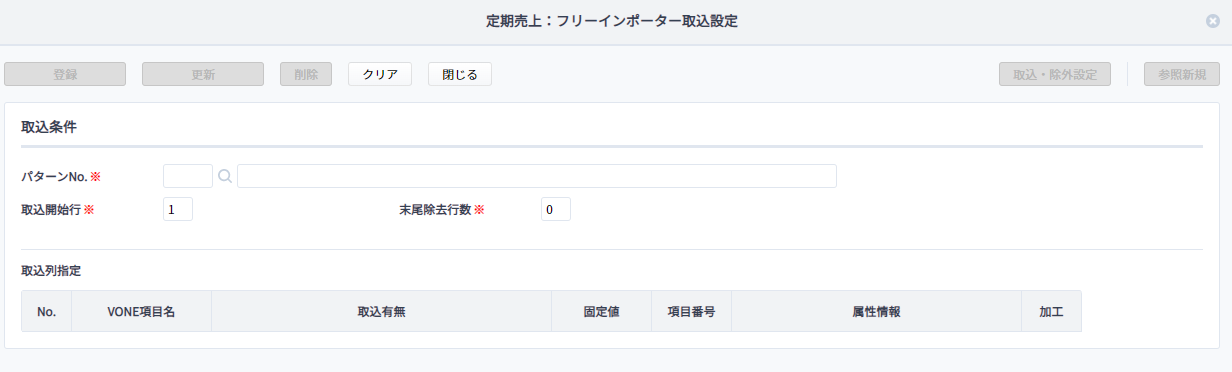Click the 固定値 column header
Viewport: 1232px width, 372px height.
coord(601,311)
